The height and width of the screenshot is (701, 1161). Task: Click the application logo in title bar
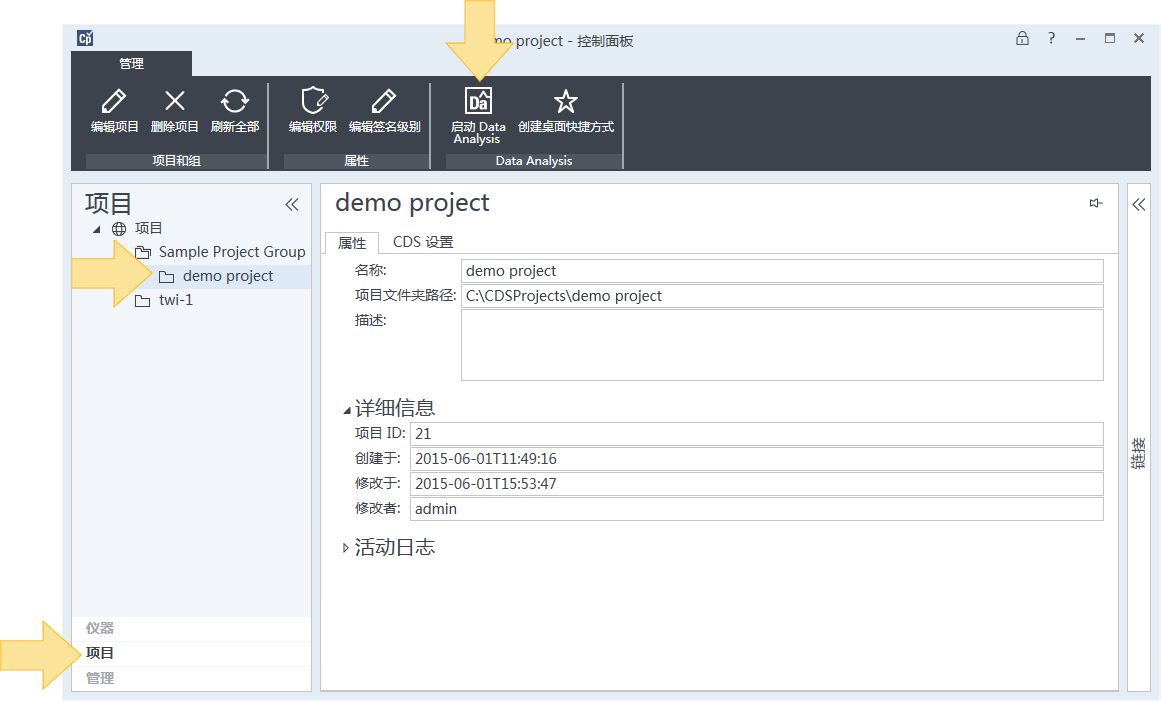coord(85,38)
